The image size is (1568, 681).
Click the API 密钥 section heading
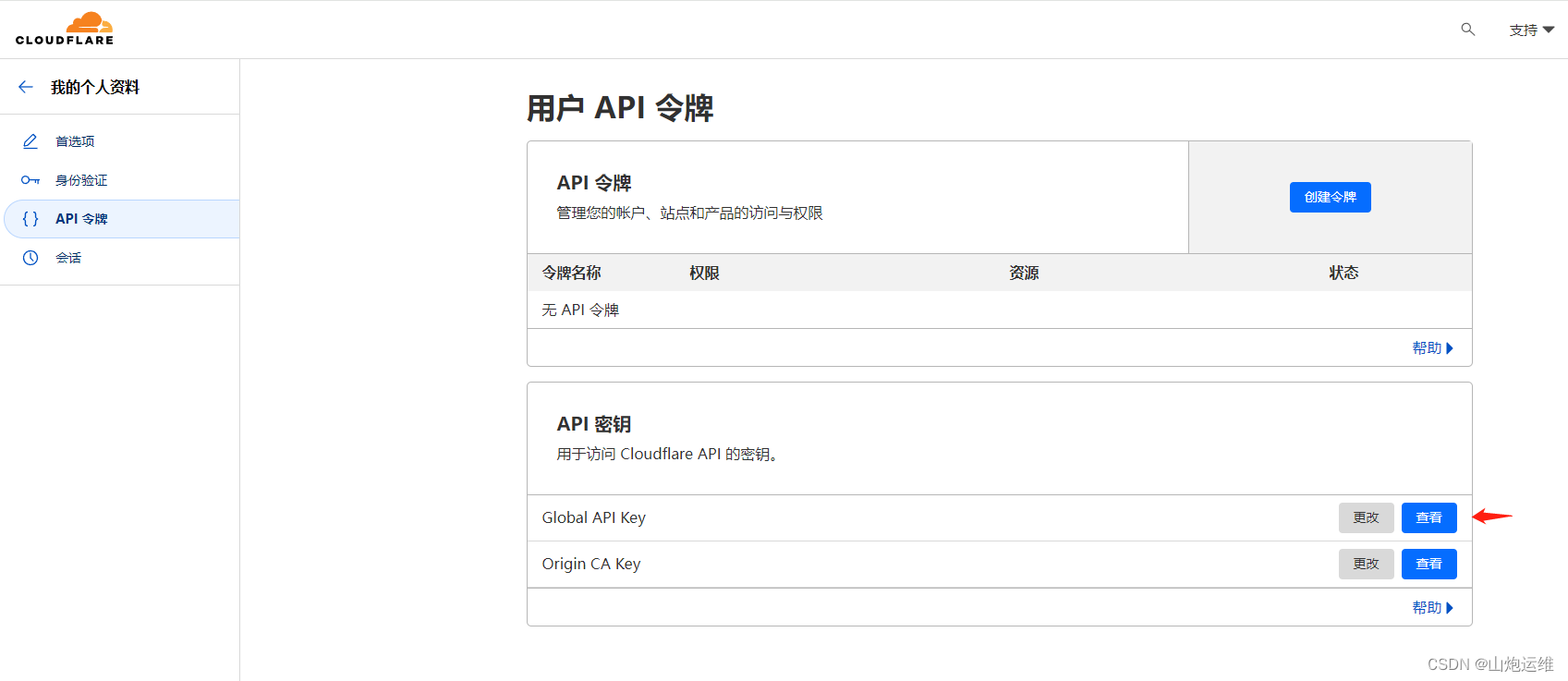(594, 424)
